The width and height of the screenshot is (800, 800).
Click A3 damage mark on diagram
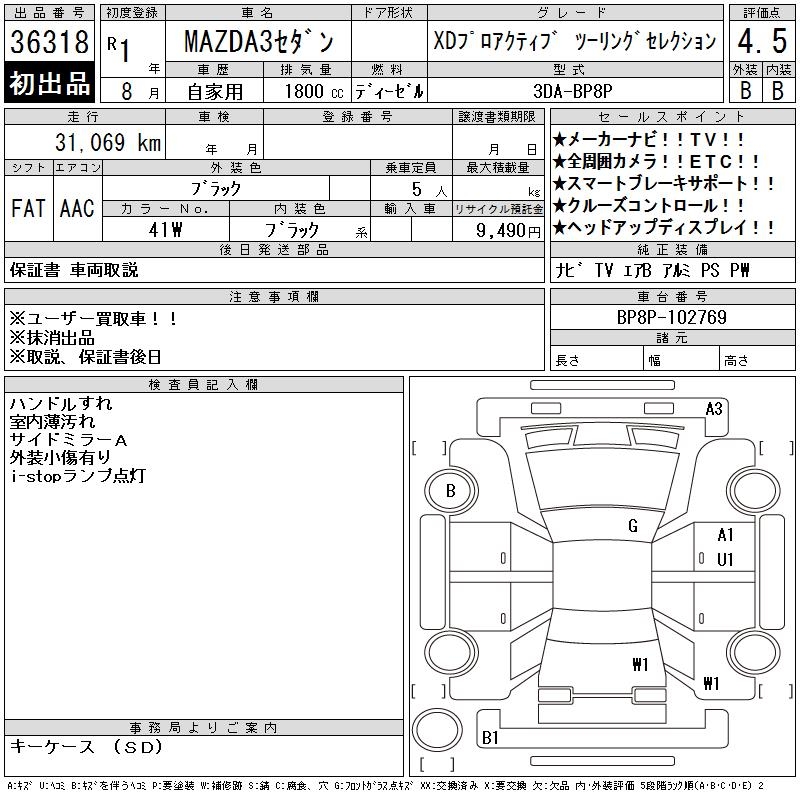click(714, 409)
